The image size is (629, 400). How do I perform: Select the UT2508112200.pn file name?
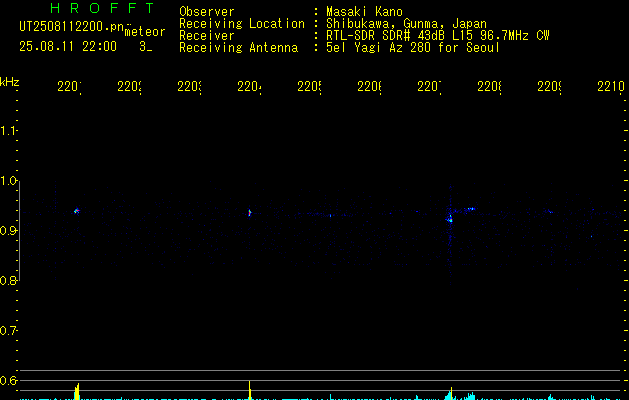click(x=72, y=27)
